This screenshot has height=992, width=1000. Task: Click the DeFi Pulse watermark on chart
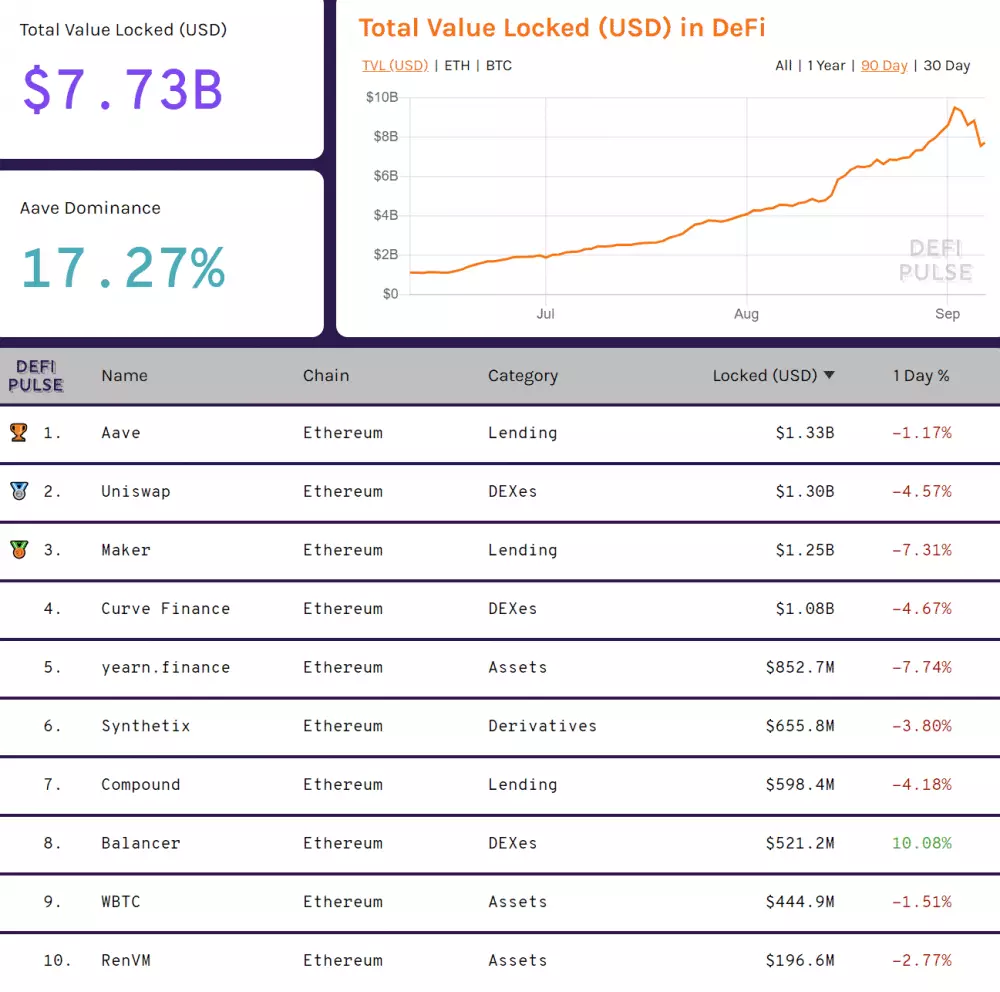[934, 261]
